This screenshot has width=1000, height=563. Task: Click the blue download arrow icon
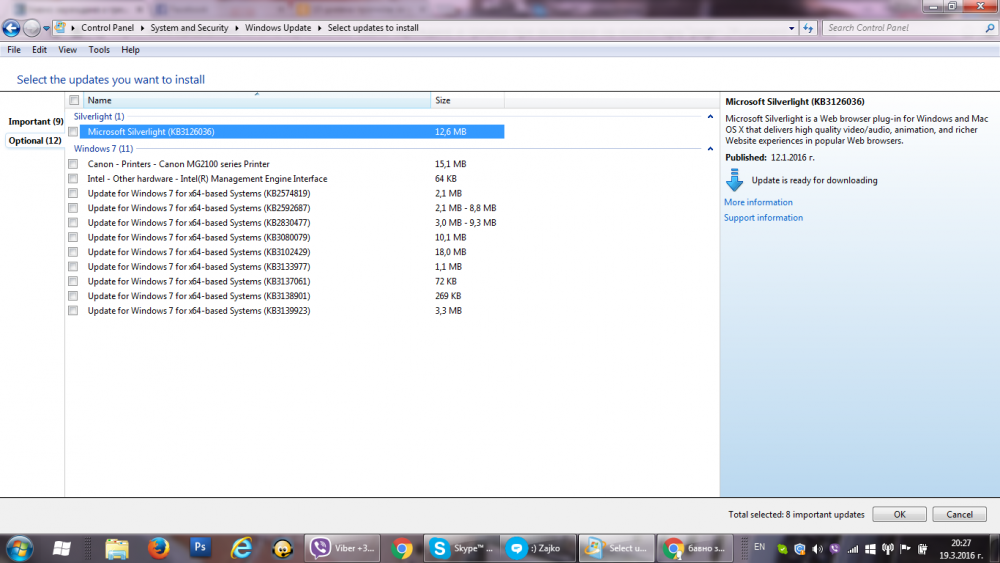click(x=735, y=180)
